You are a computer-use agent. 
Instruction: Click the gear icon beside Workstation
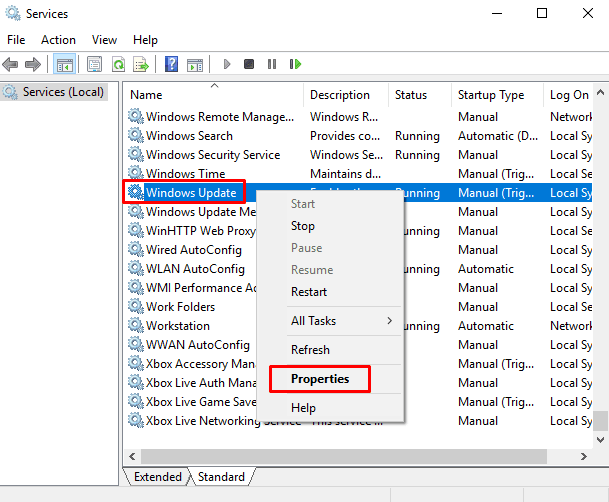136,326
